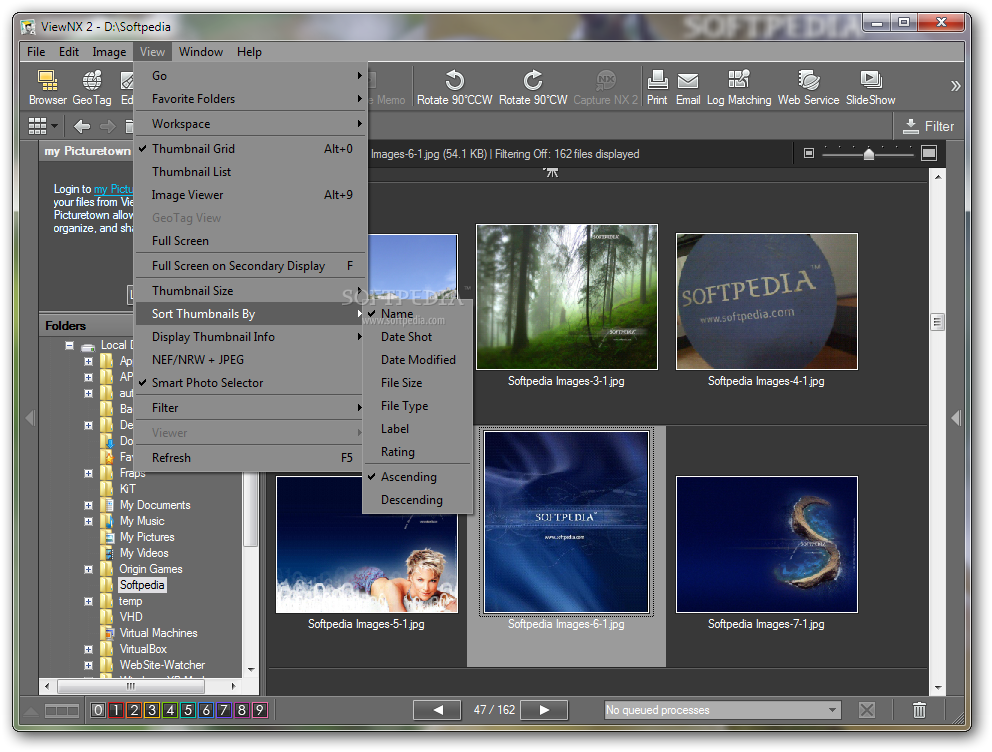Sort thumbnails by File Type
Image resolution: width=992 pixels, height=752 pixels.
(418, 406)
